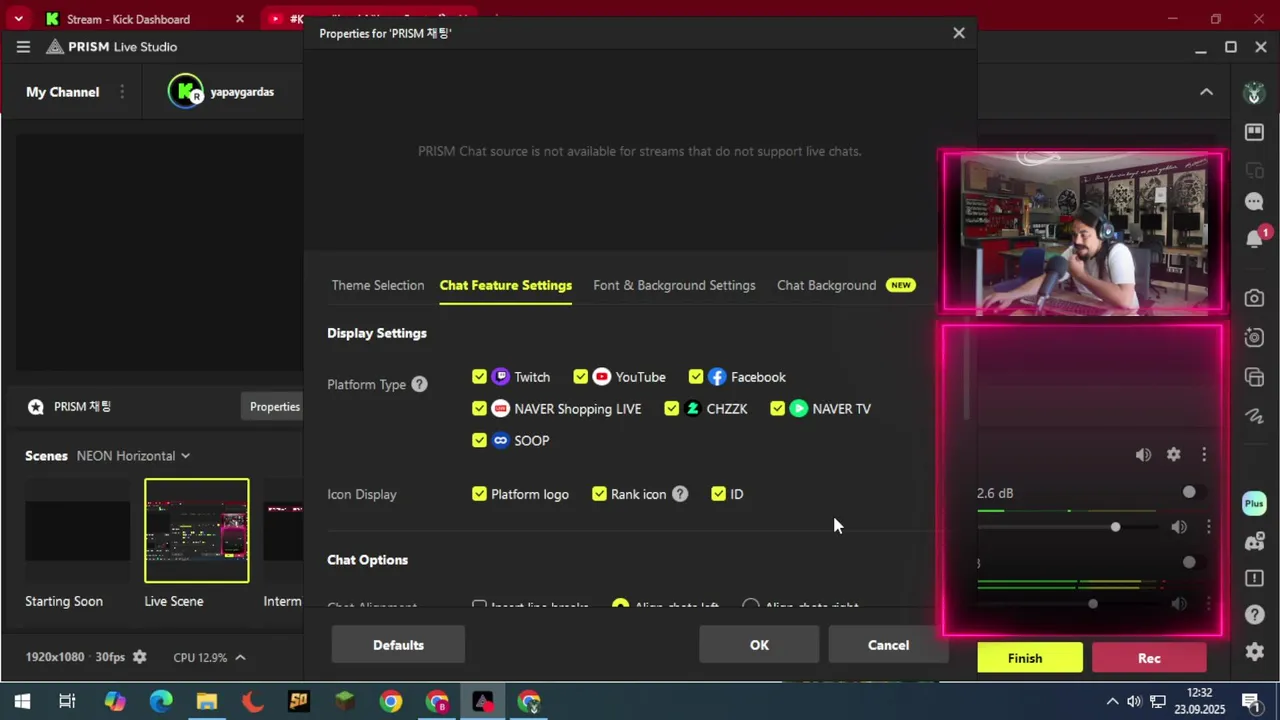Open browser tab list dropdown arrow

click(18, 19)
